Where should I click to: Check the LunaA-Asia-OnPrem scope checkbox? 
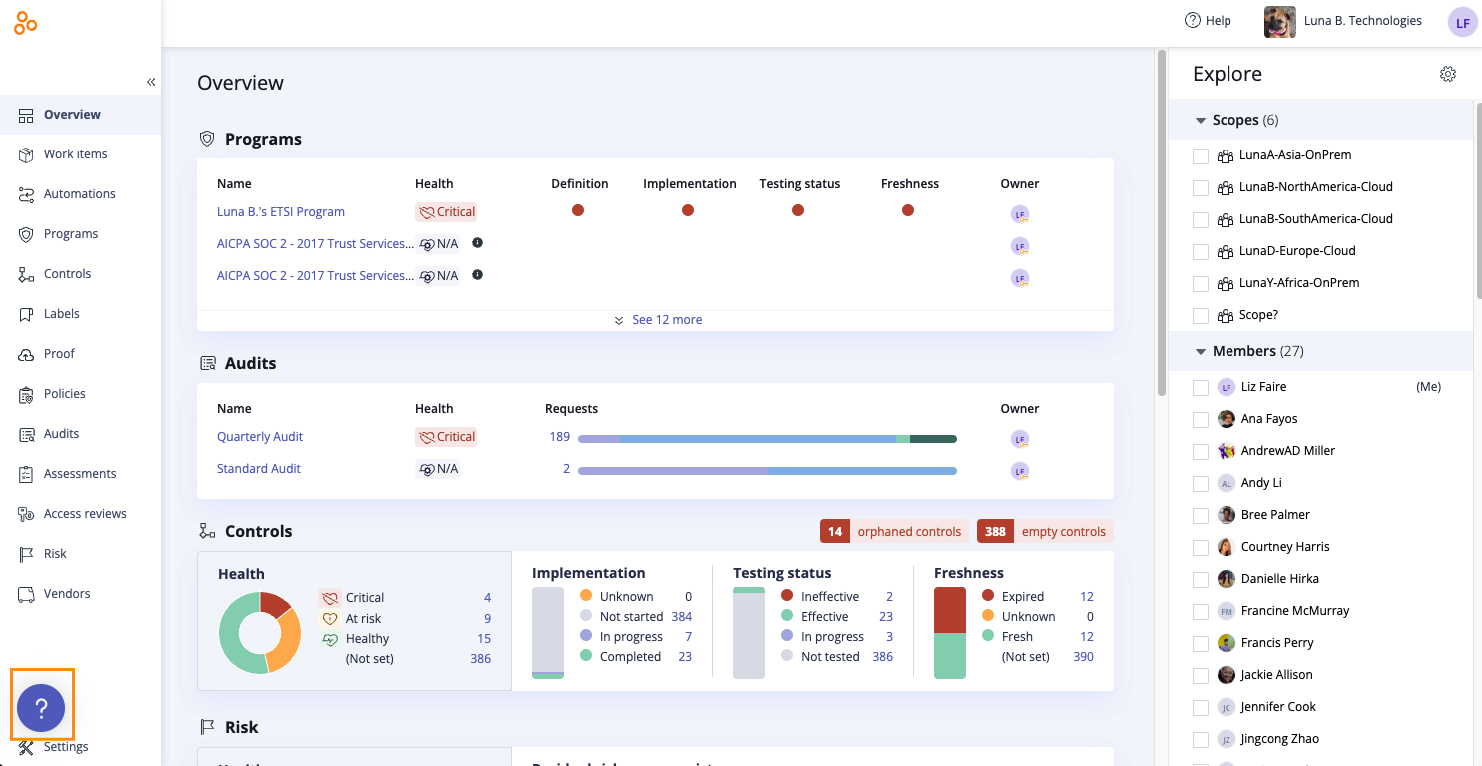click(x=1201, y=156)
